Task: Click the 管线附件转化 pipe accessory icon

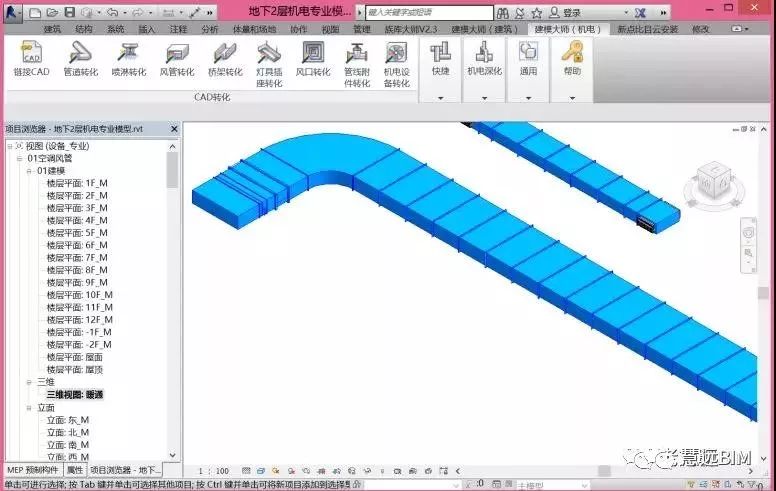Action: [357, 64]
